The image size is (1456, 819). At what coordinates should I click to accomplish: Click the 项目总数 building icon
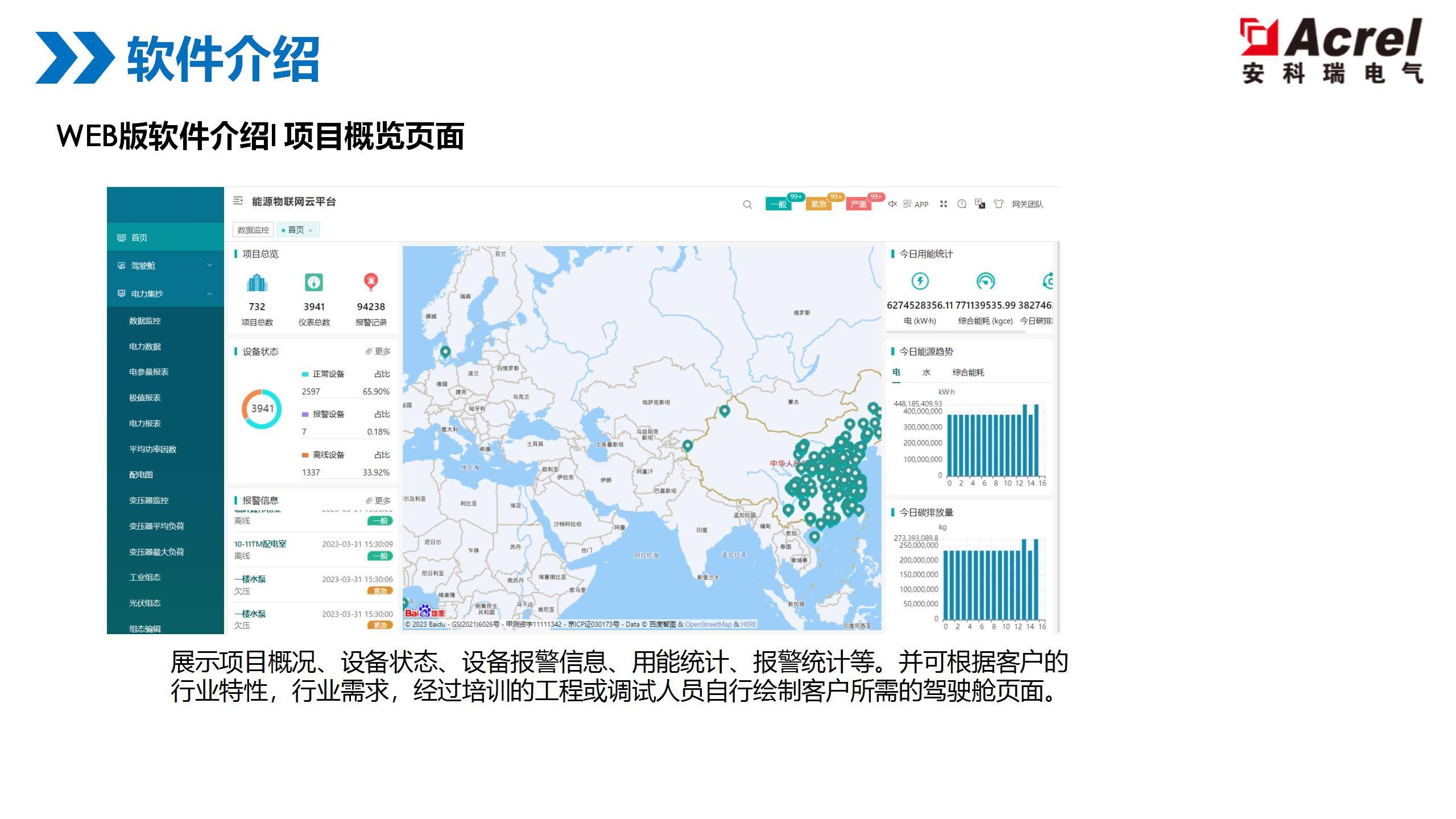pyautogui.click(x=257, y=283)
